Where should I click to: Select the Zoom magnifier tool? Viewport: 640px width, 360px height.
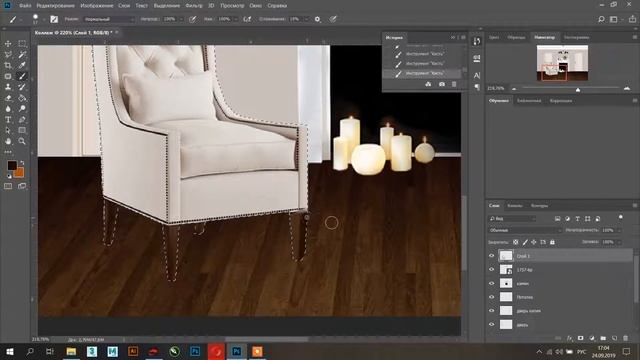coord(22,141)
